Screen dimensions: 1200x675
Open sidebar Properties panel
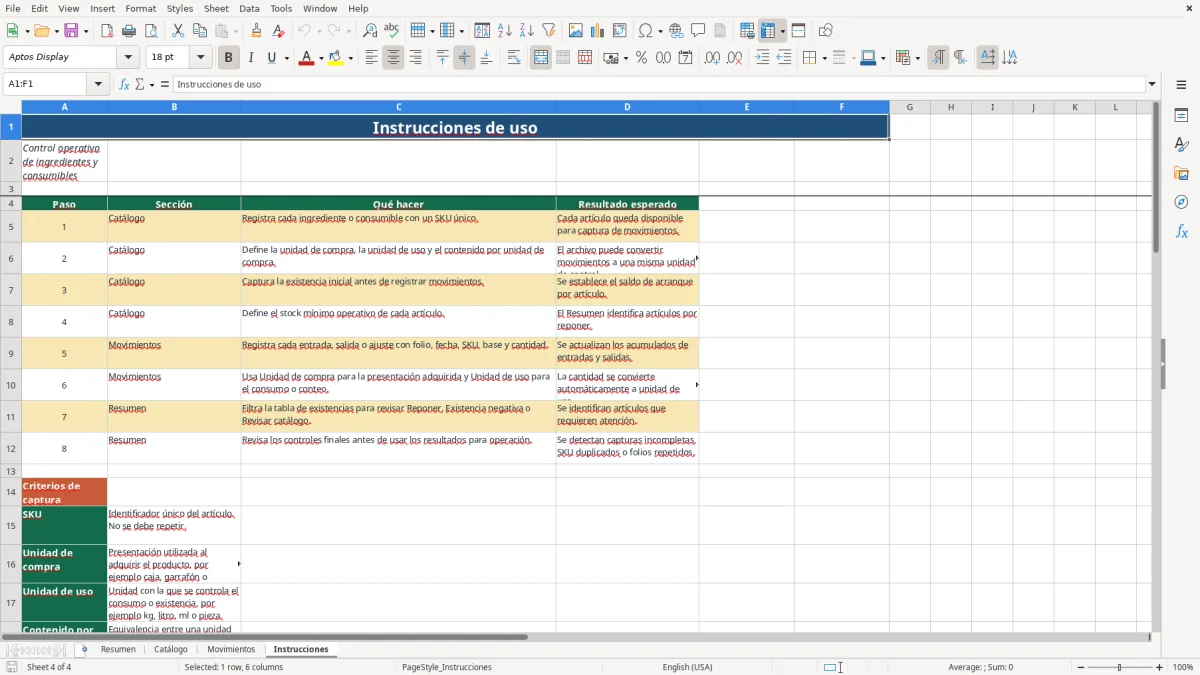pos(1181,116)
